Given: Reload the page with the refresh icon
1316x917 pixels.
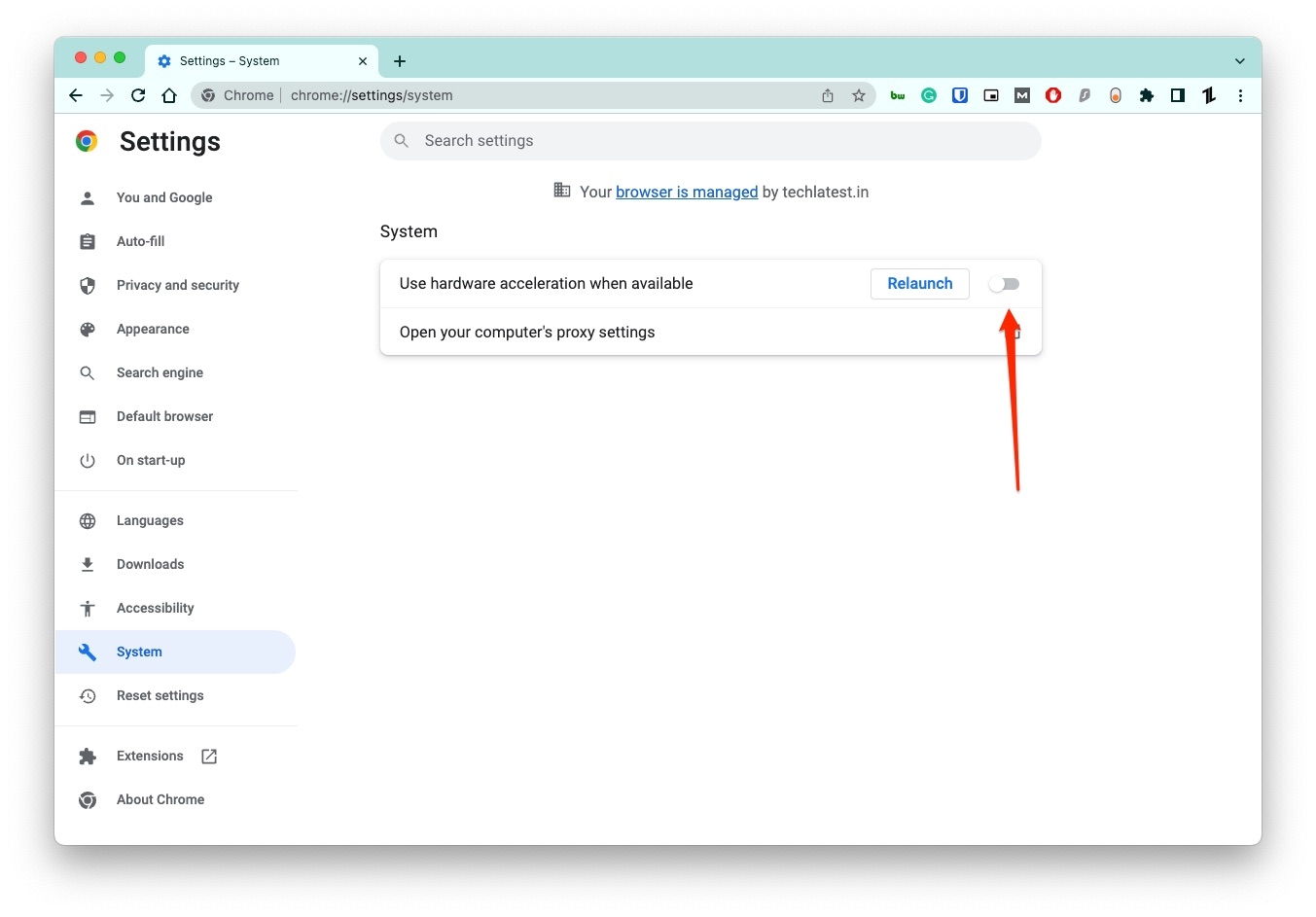Looking at the screenshot, I should coord(138,95).
